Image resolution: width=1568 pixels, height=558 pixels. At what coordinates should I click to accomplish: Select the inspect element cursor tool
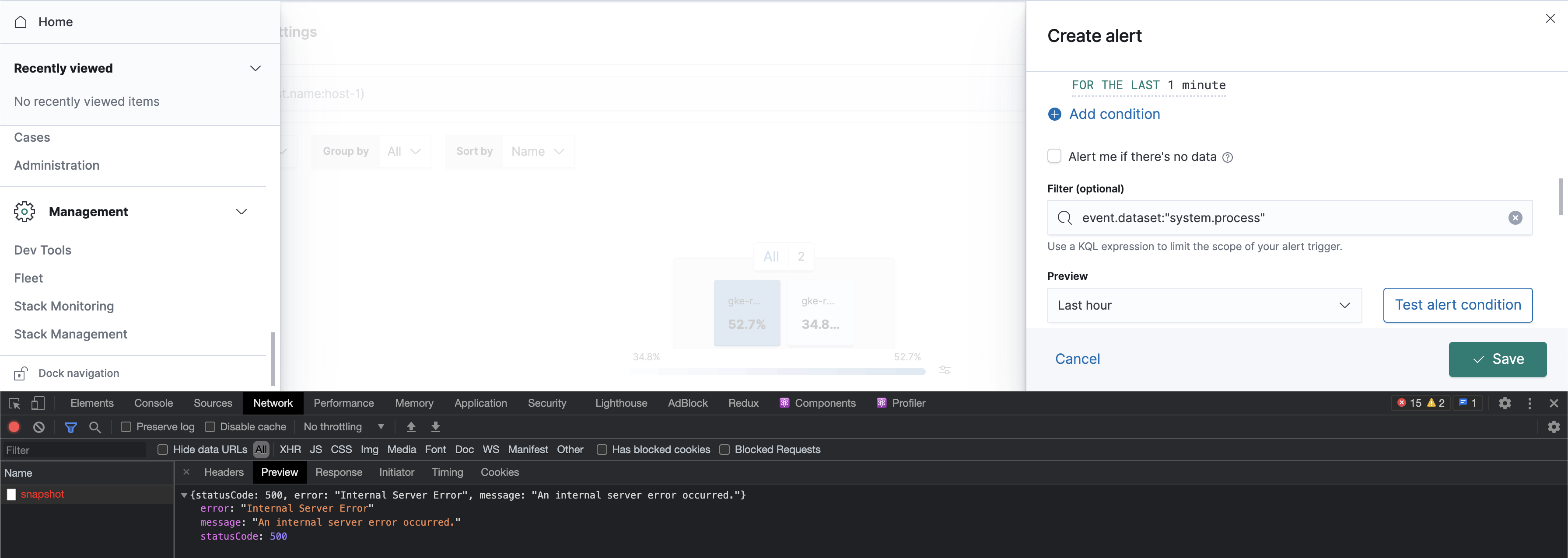click(14, 403)
